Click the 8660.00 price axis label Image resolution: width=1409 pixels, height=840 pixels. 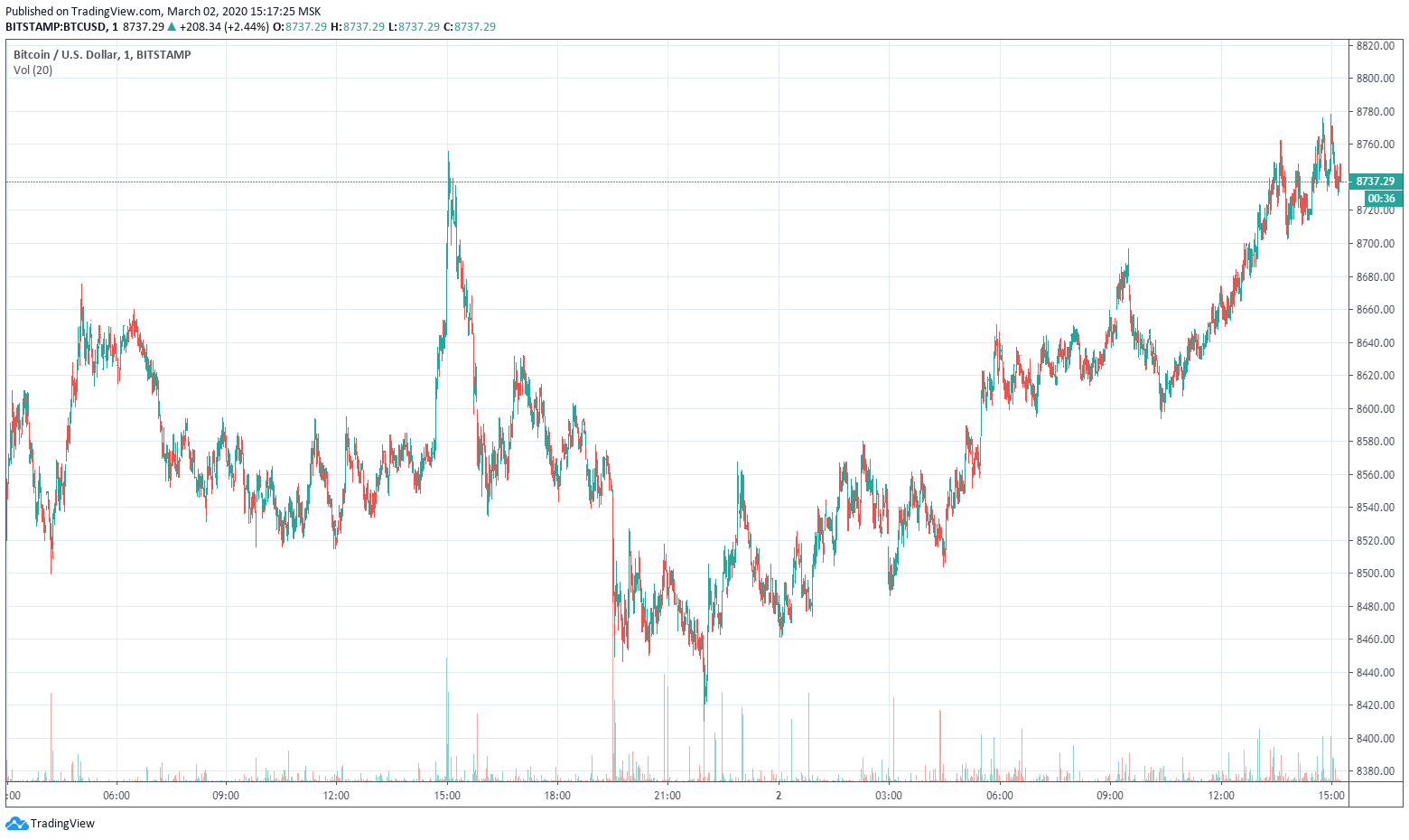(x=1376, y=310)
